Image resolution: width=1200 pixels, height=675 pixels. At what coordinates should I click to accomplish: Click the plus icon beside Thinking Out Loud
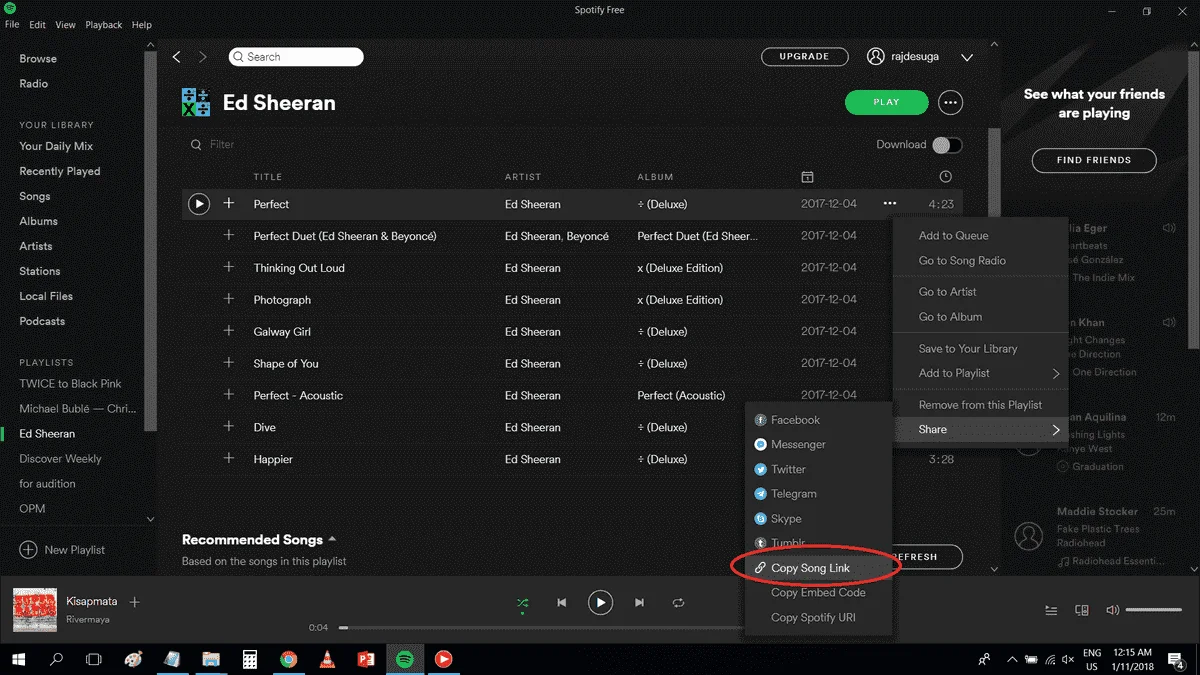pyautogui.click(x=228, y=268)
